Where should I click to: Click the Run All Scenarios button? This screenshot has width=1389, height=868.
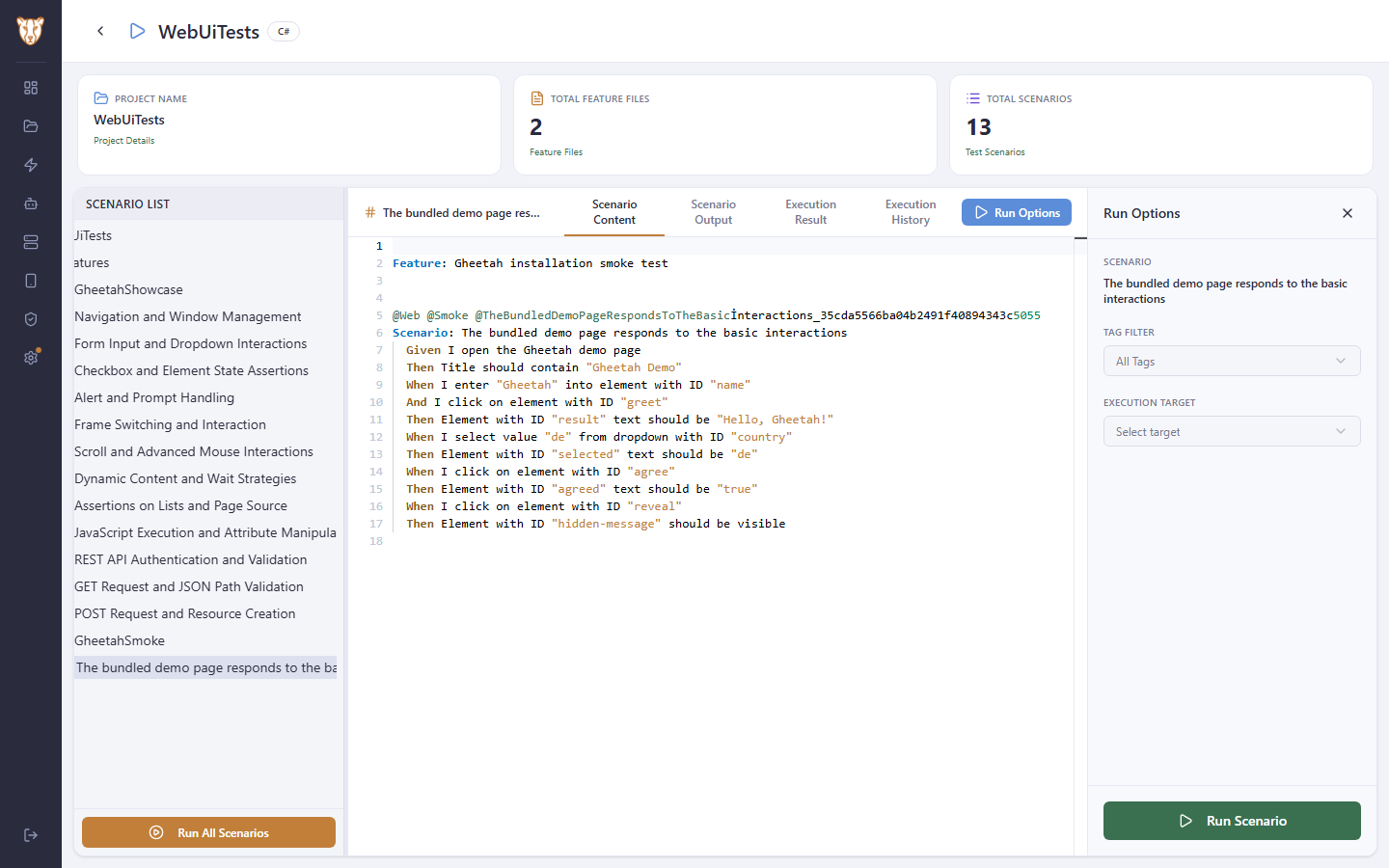pyautogui.click(x=208, y=832)
